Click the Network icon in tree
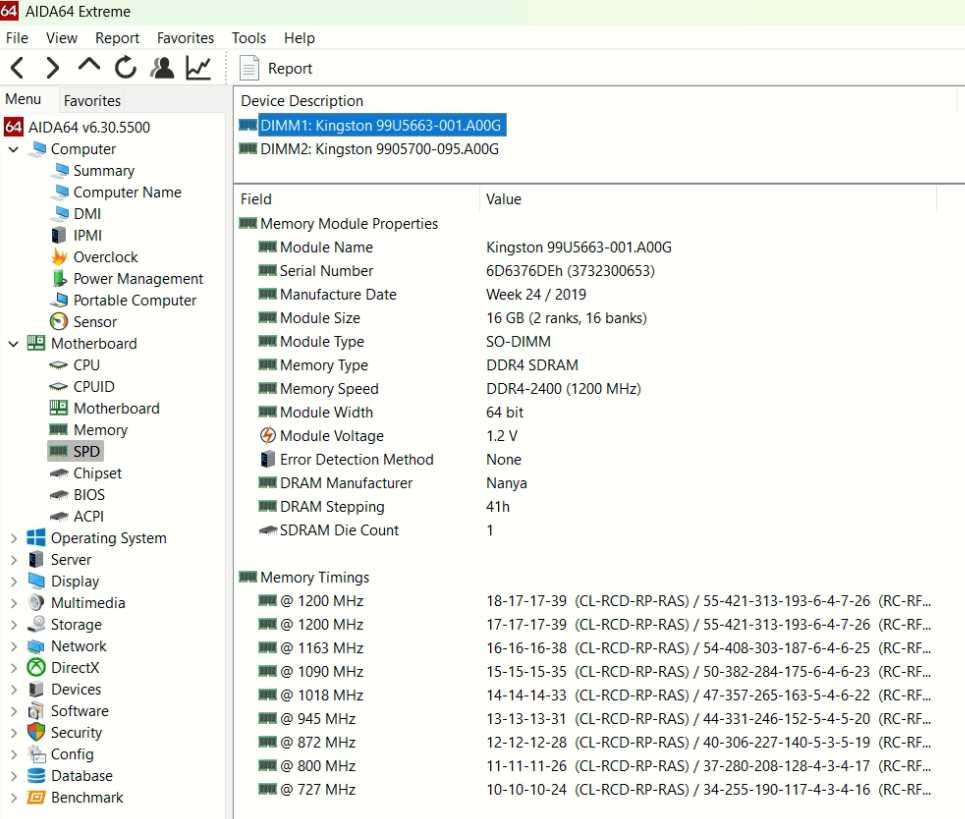965x819 pixels. (x=36, y=646)
